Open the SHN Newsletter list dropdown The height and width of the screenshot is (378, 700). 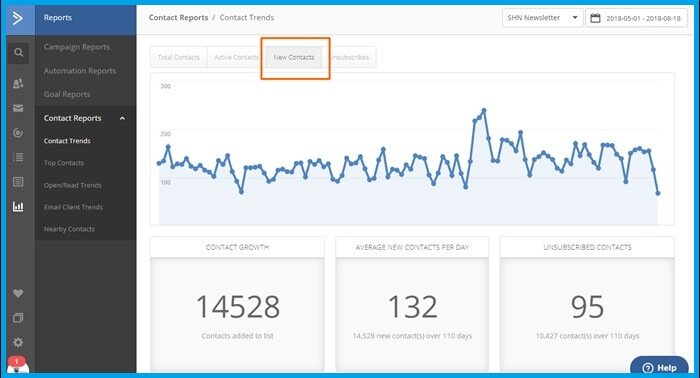542,18
